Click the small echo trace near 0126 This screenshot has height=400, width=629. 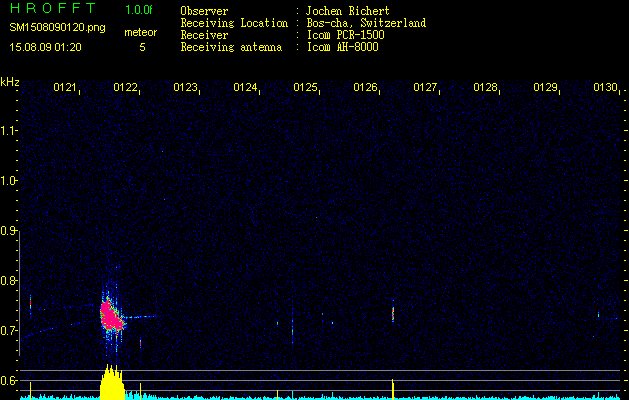[x=393, y=313]
